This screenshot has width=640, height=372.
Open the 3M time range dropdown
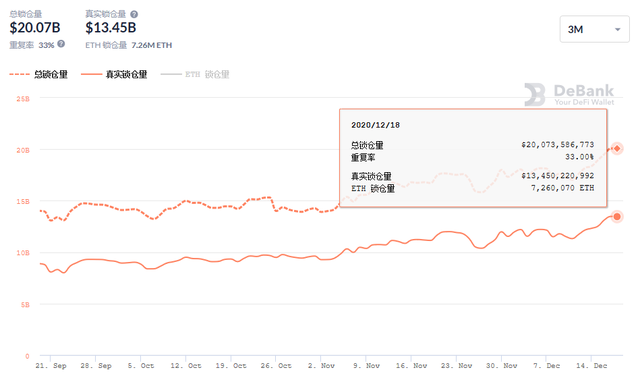(x=594, y=29)
